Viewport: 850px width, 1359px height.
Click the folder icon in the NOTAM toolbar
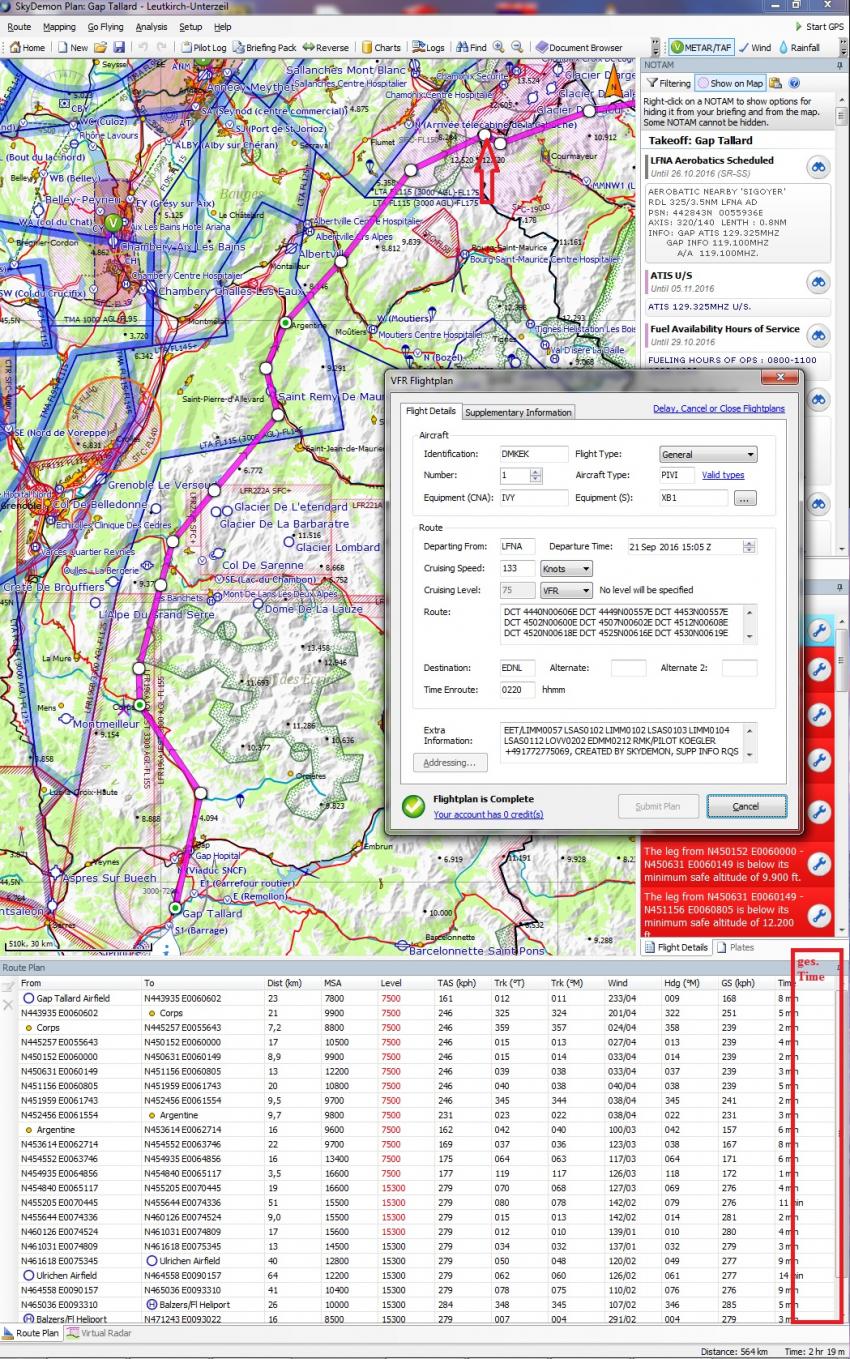point(776,83)
